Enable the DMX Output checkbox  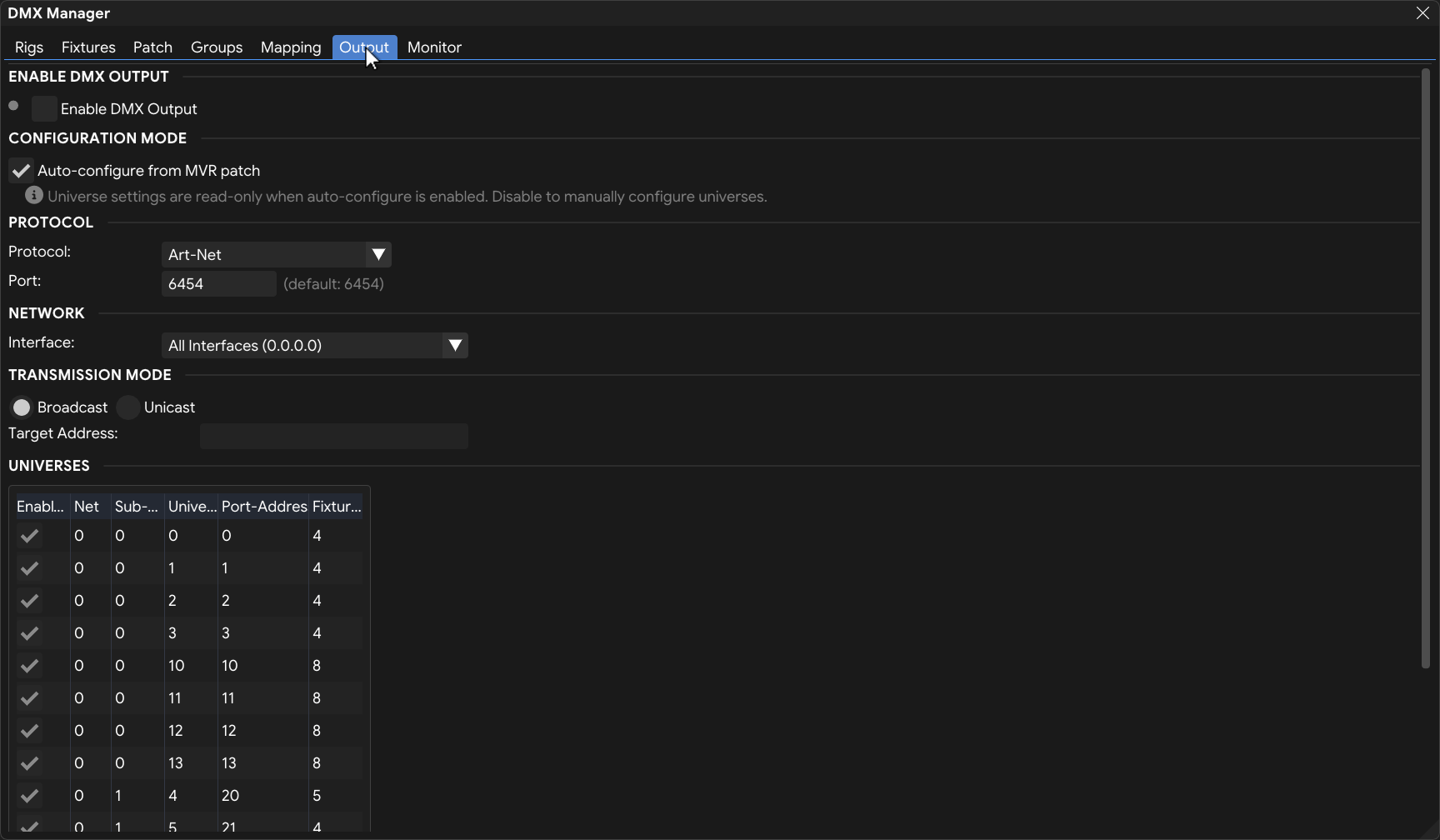[x=44, y=108]
